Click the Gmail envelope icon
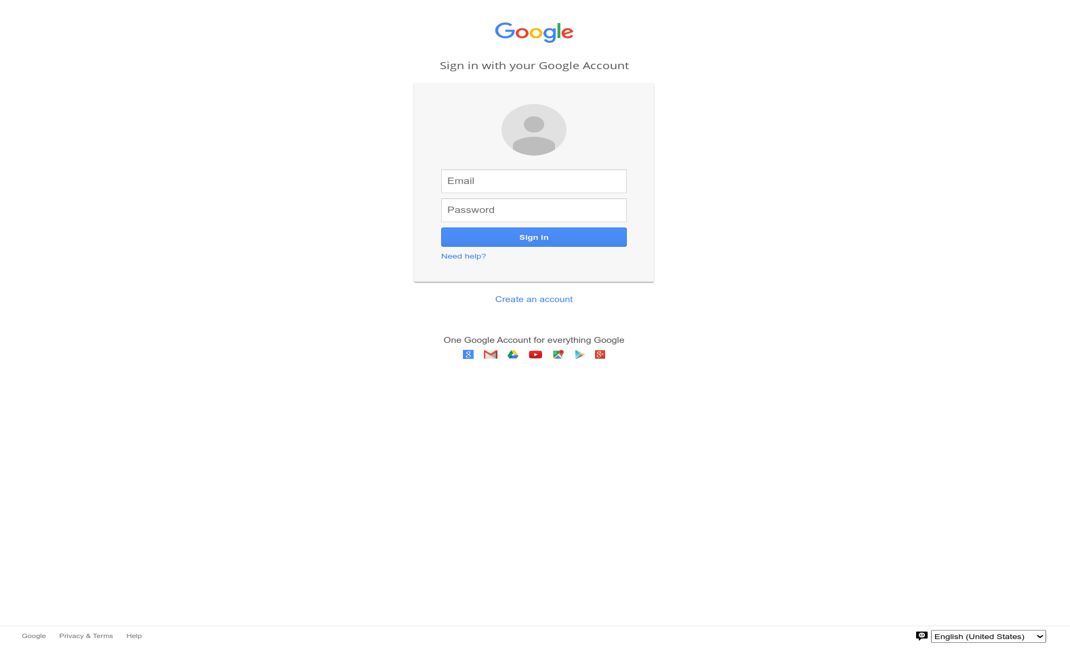This screenshot has width=1070, height=663. (x=491, y=355)
